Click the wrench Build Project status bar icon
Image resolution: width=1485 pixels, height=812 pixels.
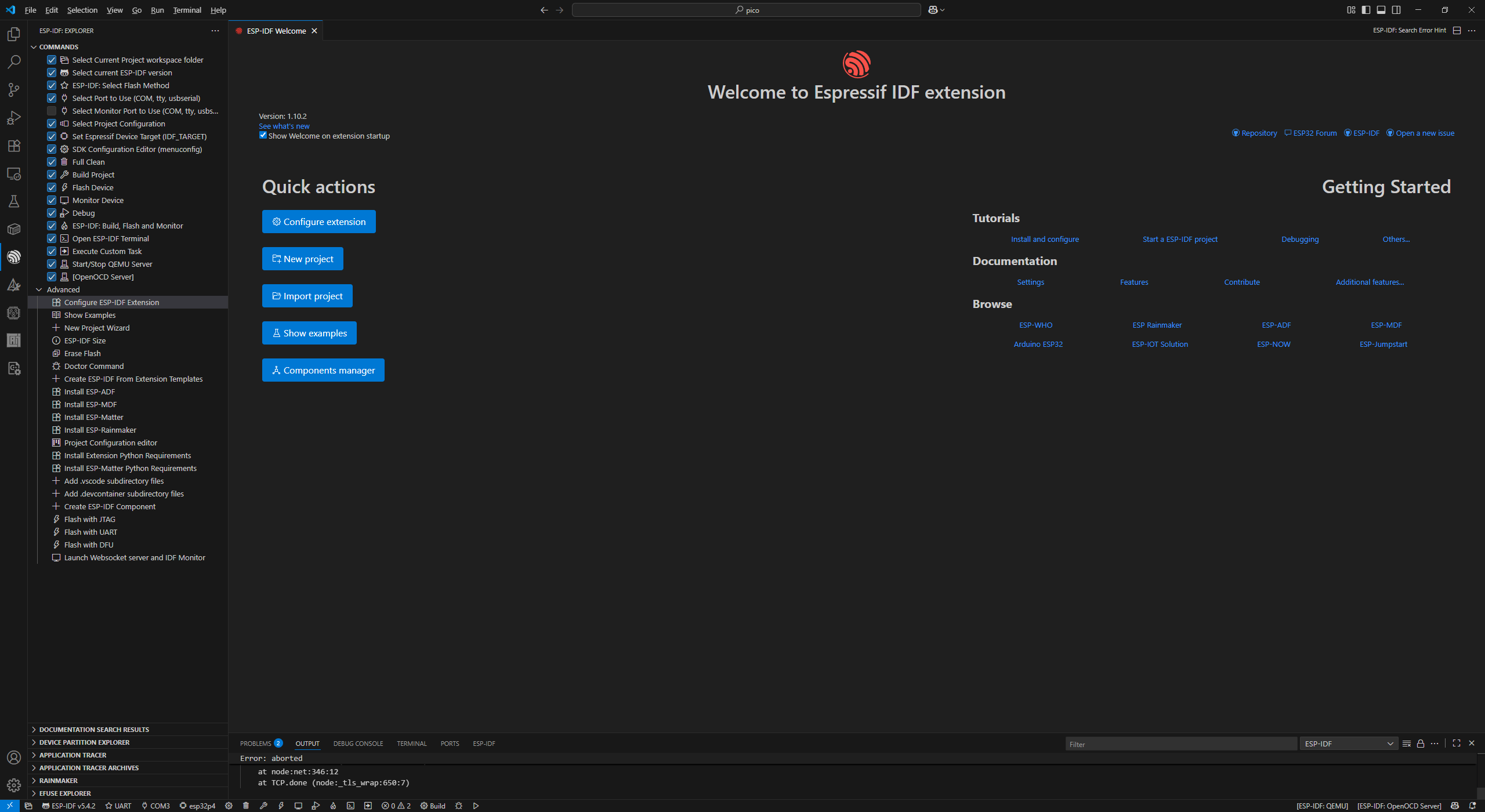pos(263,806)
